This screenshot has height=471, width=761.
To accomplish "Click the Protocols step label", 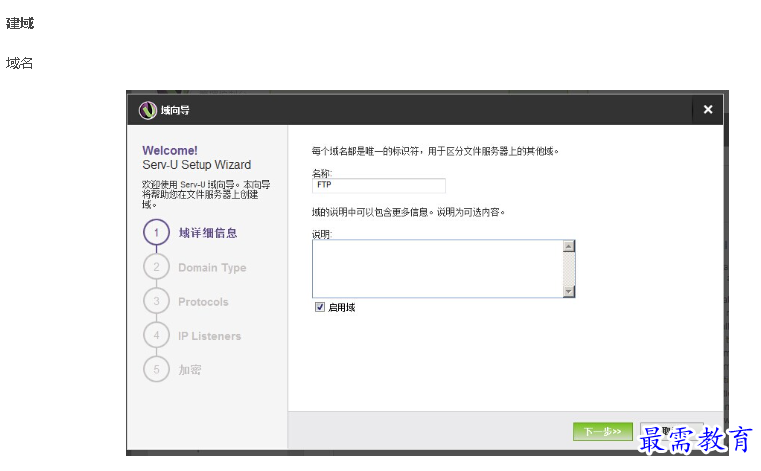I will point(203,302).
